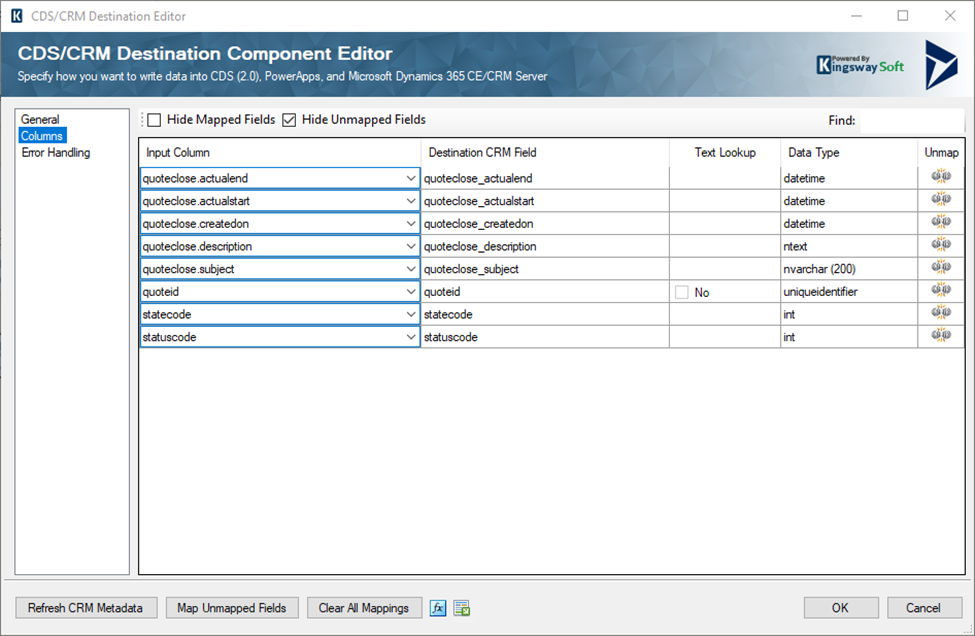
Task: Expand the quoteclose.actualend input column dropdown
Action: pos(410,178)
